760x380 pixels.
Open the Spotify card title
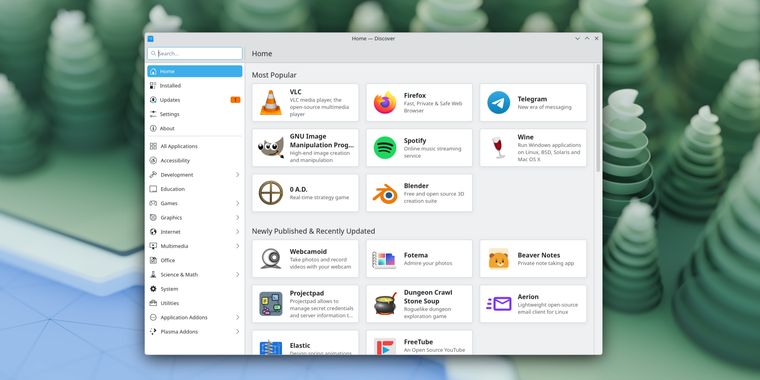[415, 141]
